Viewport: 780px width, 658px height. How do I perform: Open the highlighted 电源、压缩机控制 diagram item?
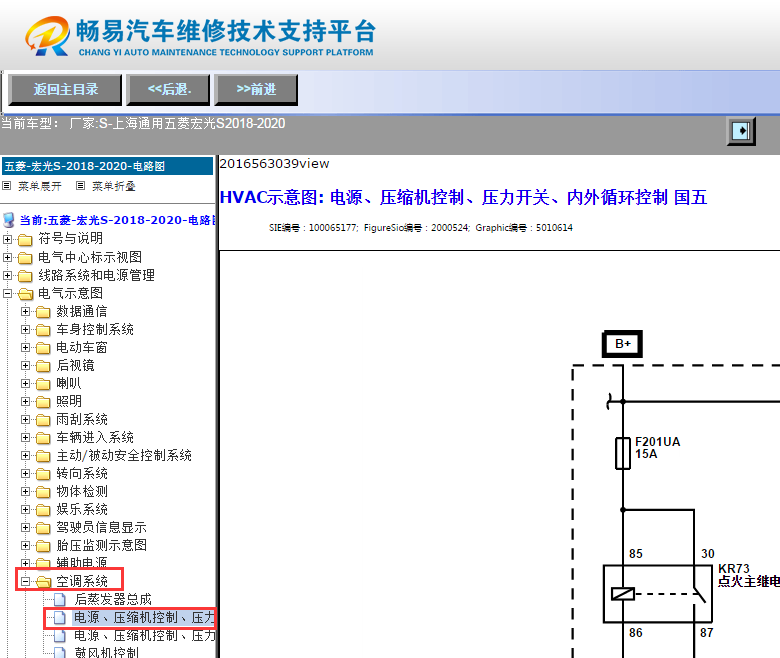point(144,617)
